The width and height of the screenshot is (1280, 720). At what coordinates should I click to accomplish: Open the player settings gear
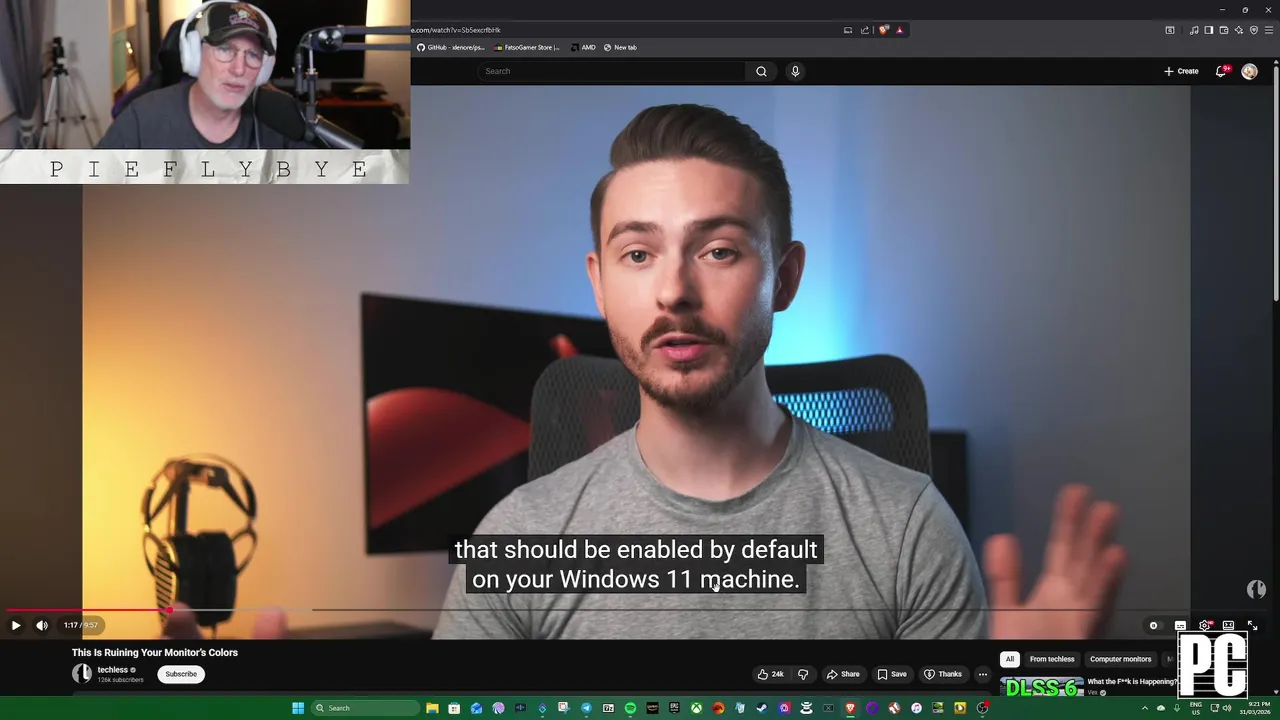tap(1205, 625)
